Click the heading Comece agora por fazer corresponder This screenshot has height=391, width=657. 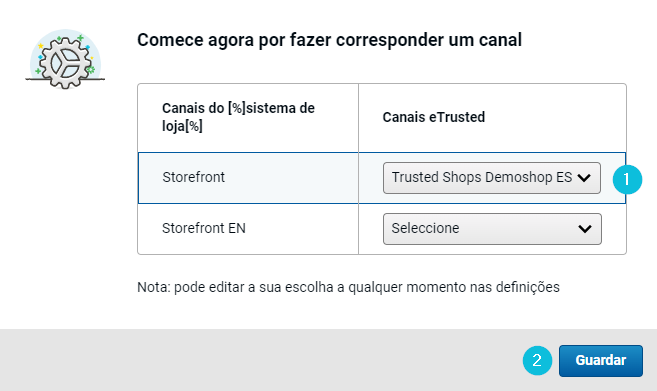pyautogui.click(x=329, y=40)
